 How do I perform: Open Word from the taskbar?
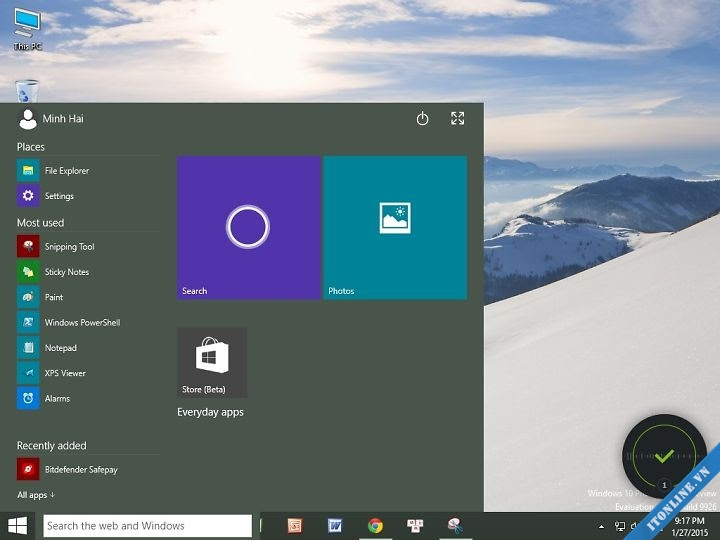click(x=335, y=526)
